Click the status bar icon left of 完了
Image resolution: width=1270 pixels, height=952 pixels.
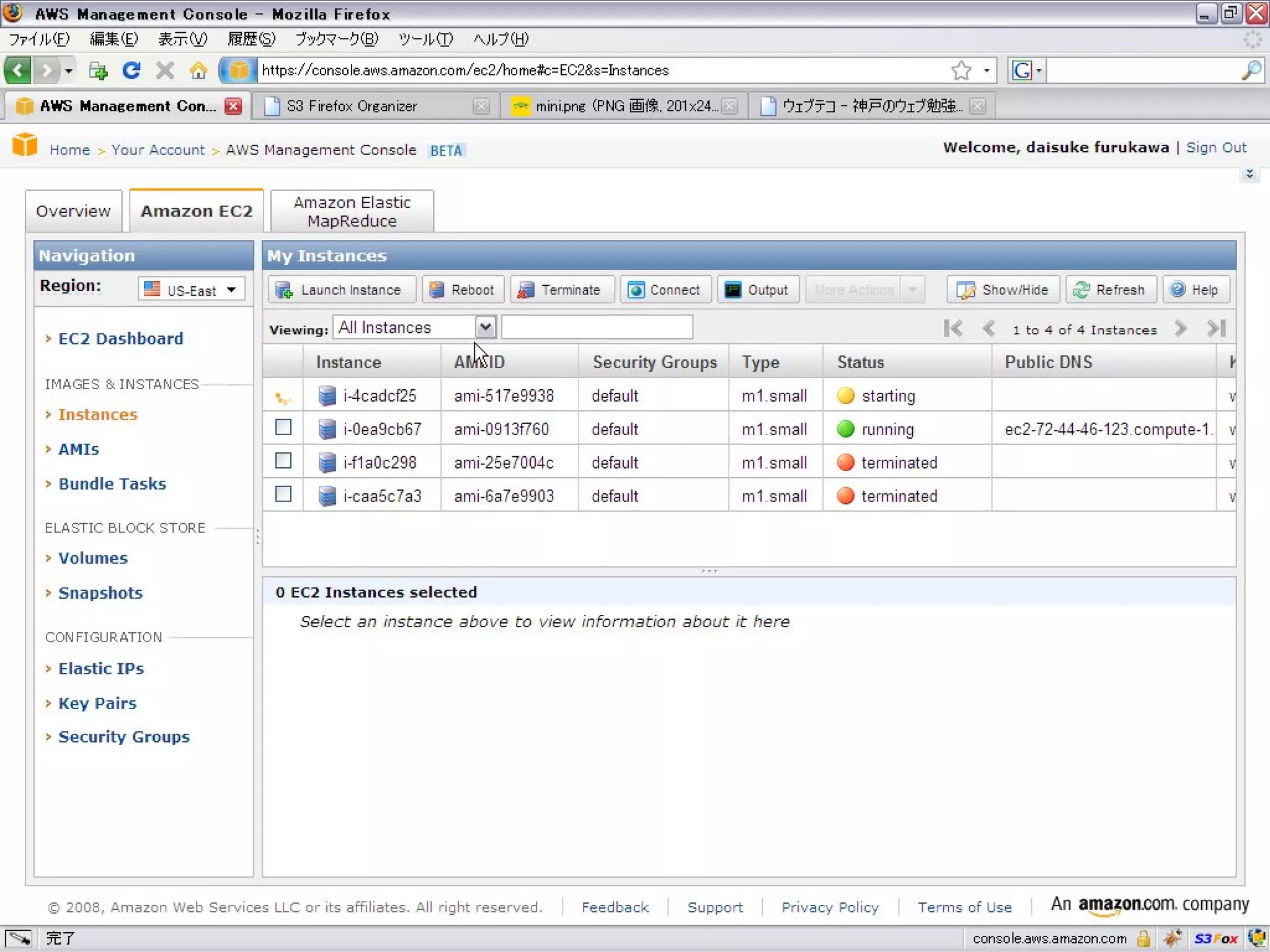coord(19,938)
